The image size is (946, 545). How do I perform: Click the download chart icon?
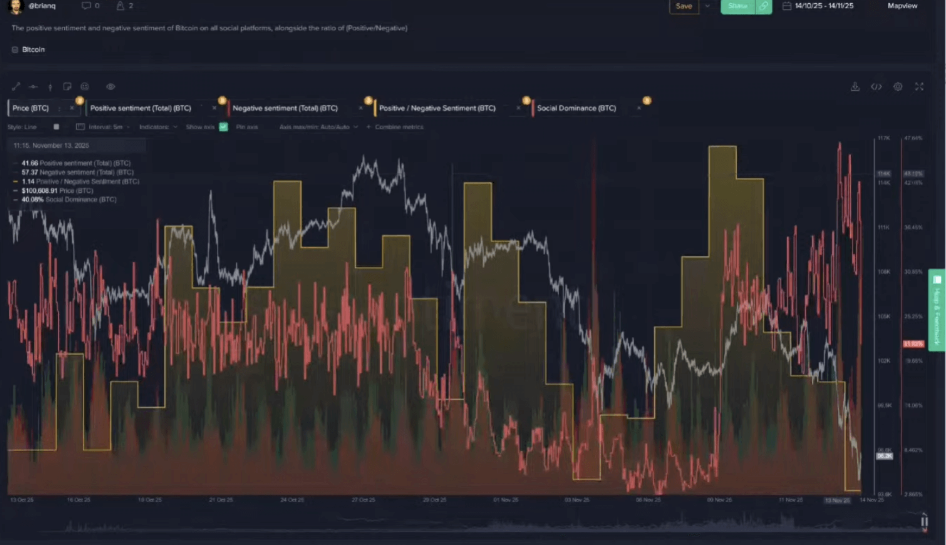(x=855, y=87)
